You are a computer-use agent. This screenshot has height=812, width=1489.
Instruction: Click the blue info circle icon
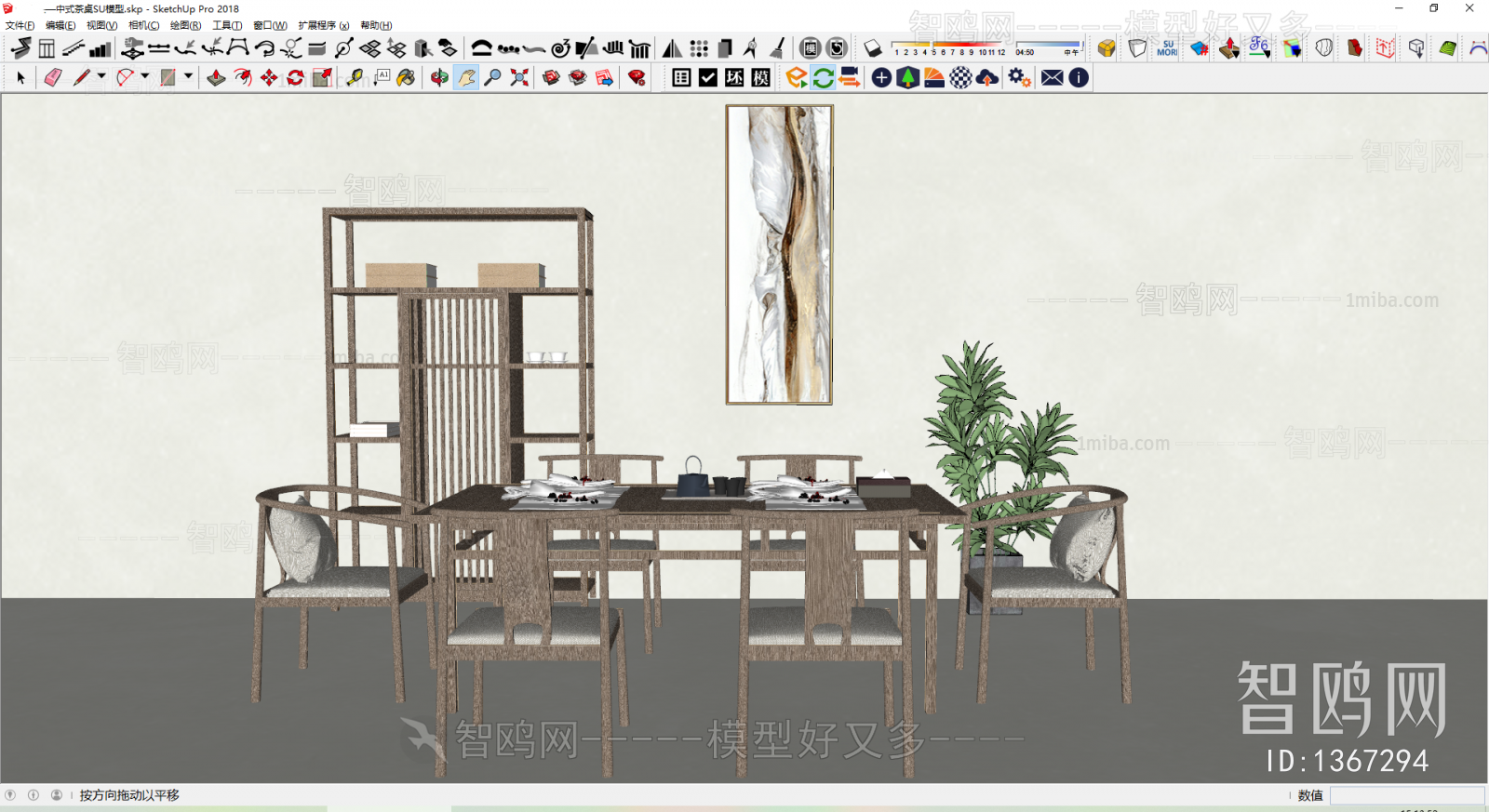(1079, 78)
